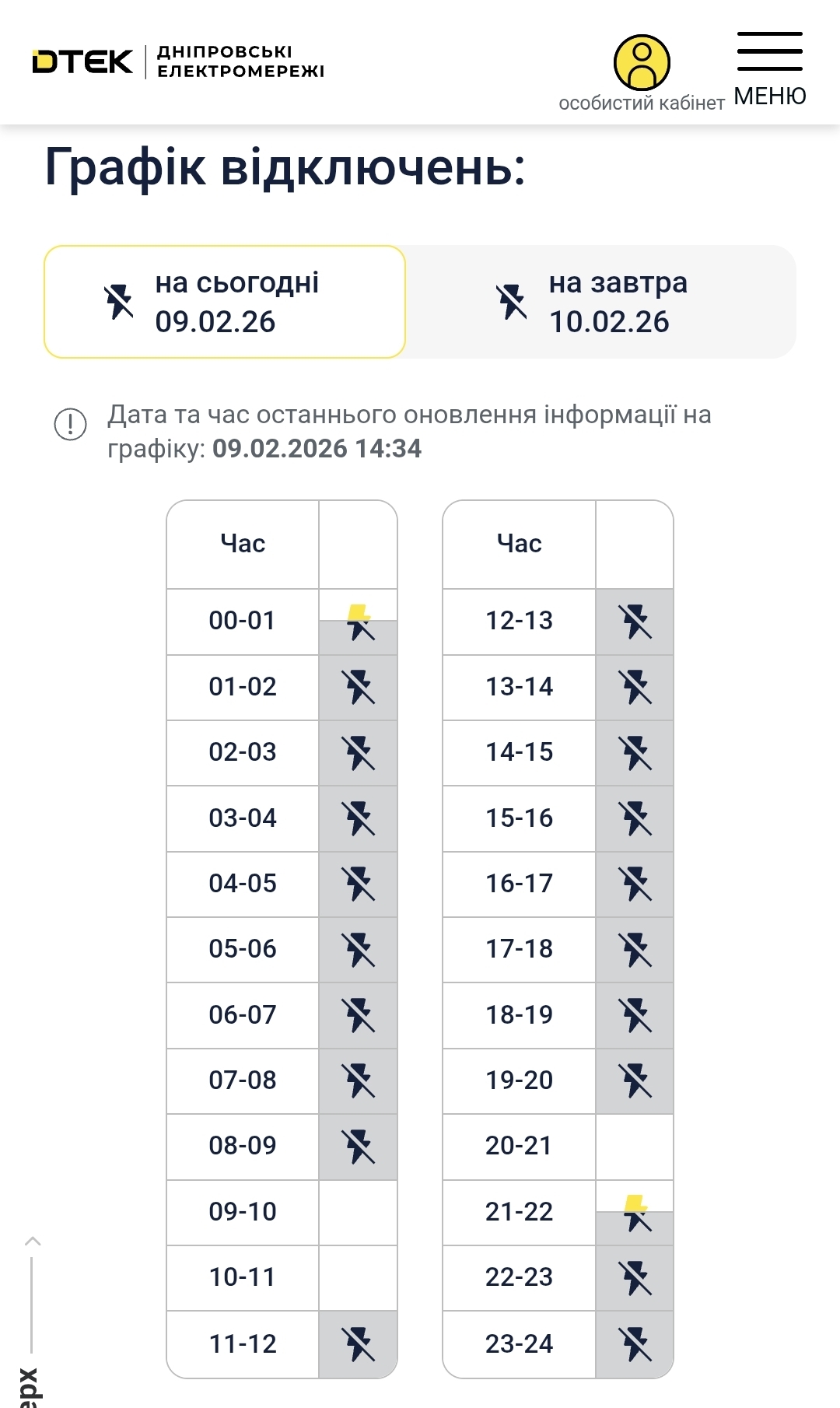Click the empty power cell for 09-10

[359, 1212]
